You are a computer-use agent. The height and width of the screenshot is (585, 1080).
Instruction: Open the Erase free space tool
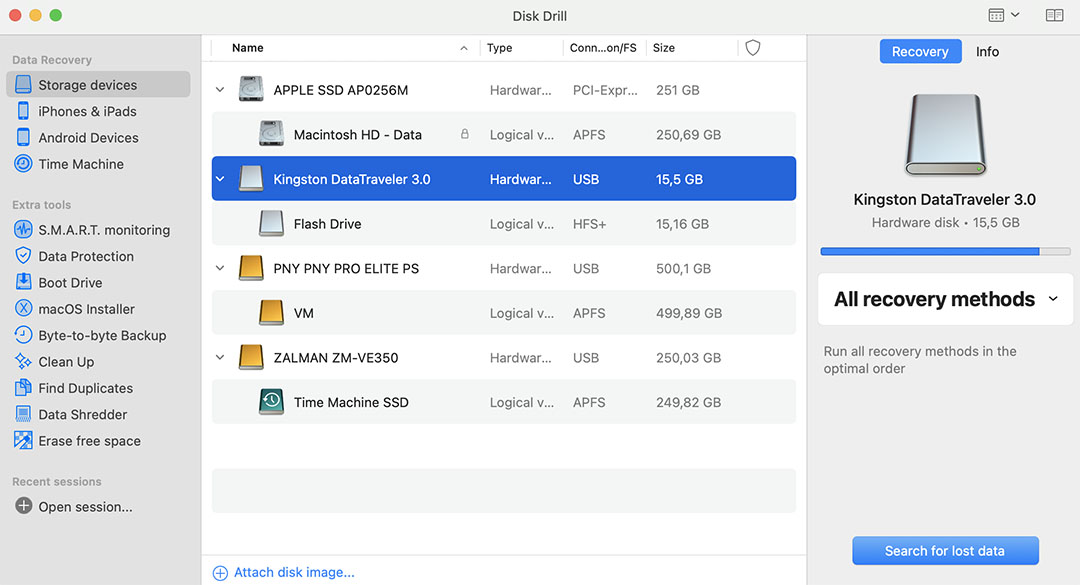pyautogui.click(x=90, y=441)
